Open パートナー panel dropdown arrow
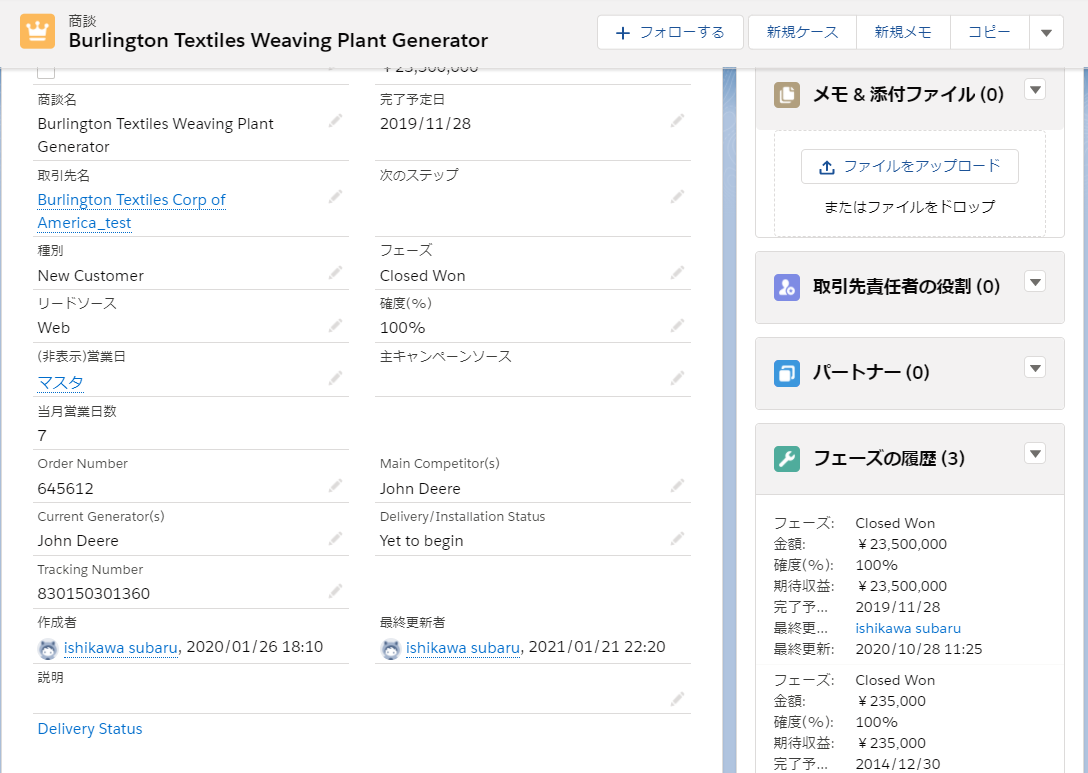 pyautogui.click(x=1035, y=368)
